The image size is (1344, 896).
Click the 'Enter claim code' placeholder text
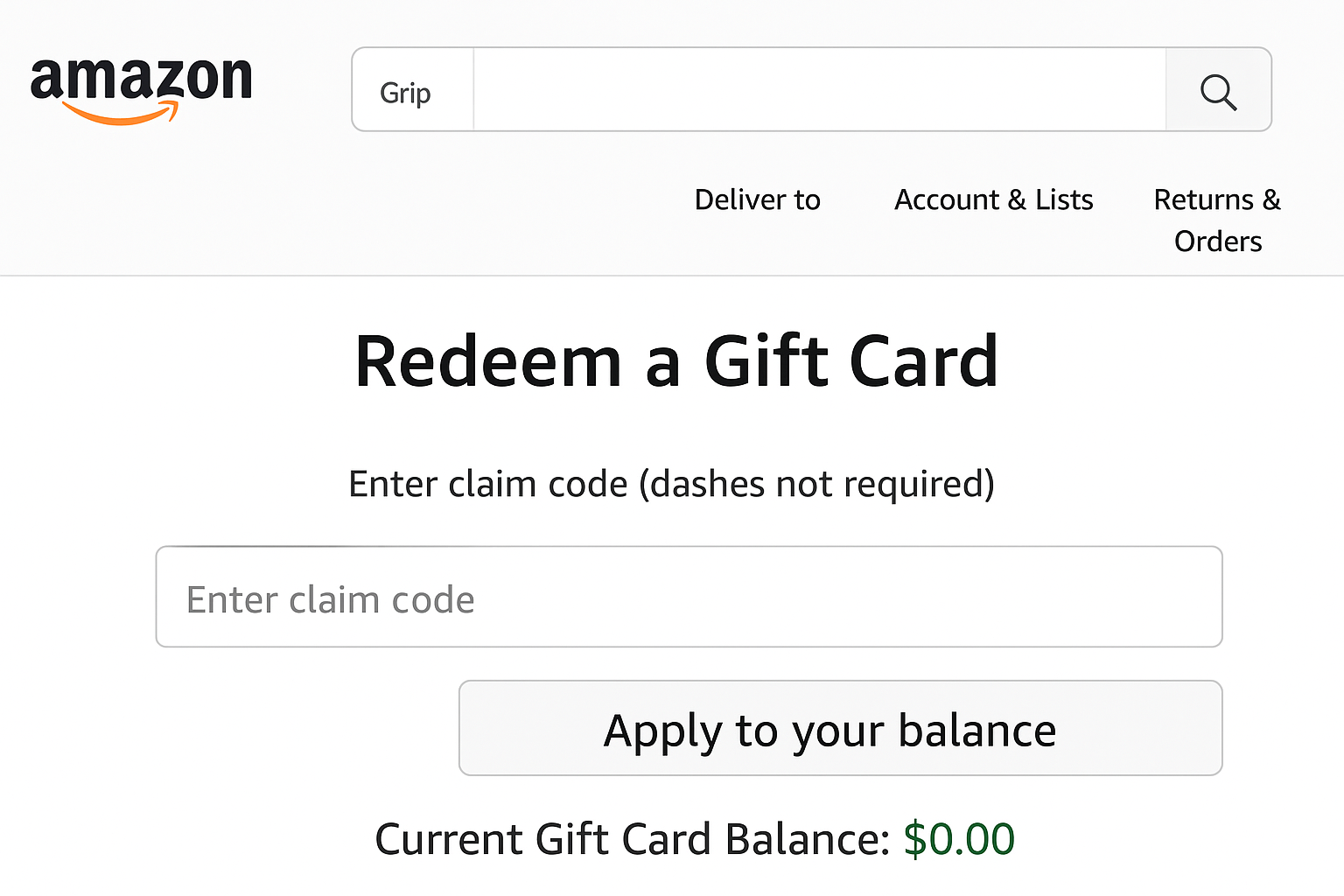coord(330,600)
